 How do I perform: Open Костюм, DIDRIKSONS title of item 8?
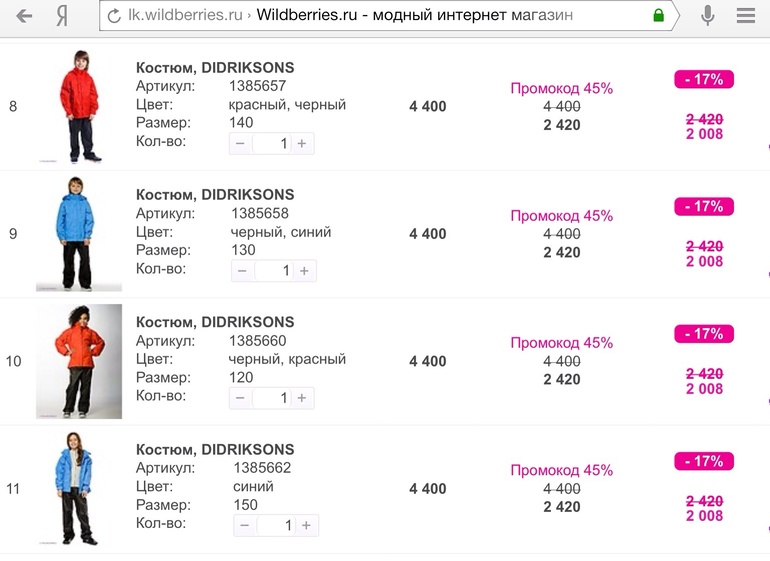pos(215,67)
